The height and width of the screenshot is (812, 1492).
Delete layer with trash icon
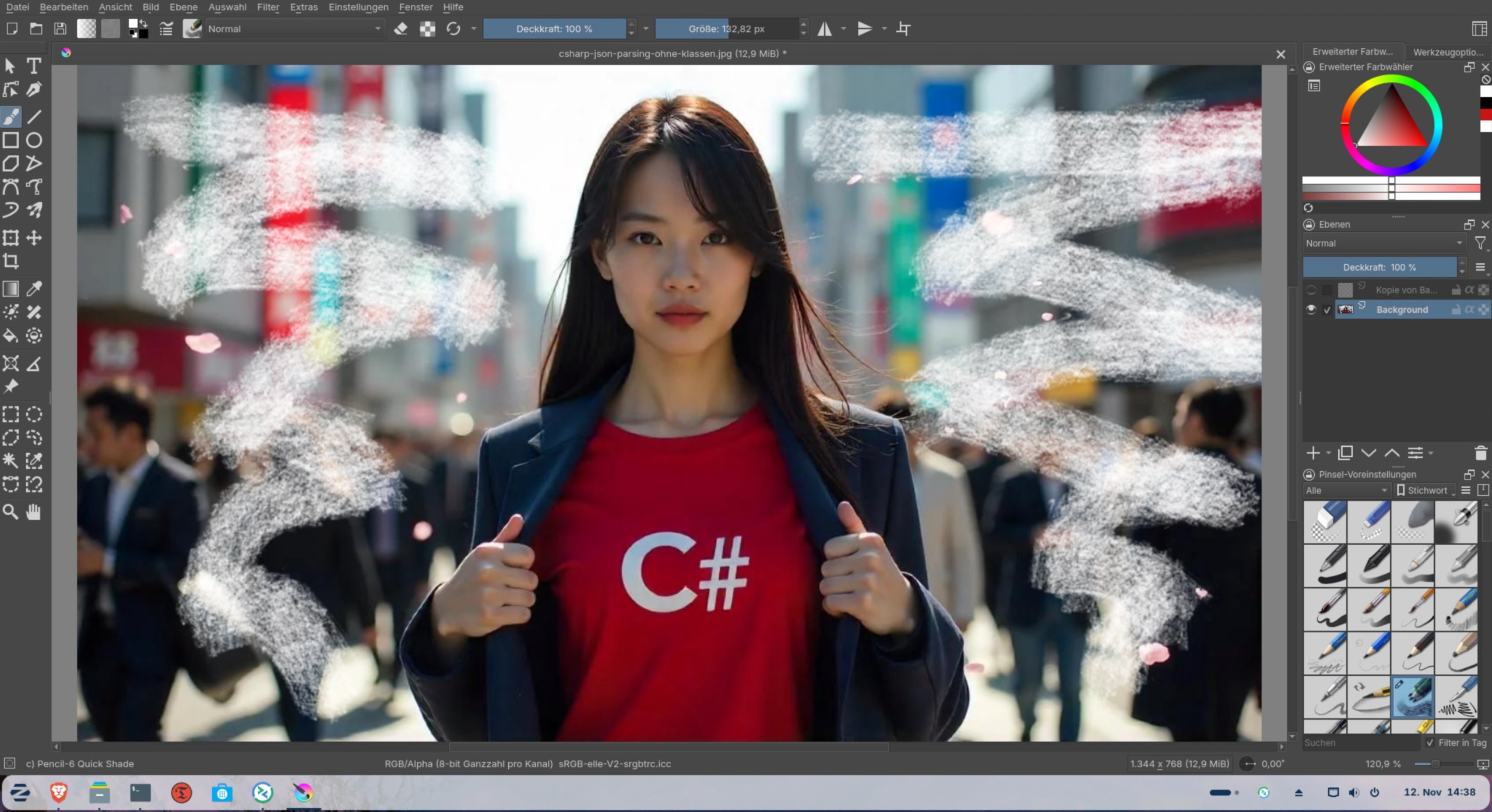click(x=1480, y=453)
